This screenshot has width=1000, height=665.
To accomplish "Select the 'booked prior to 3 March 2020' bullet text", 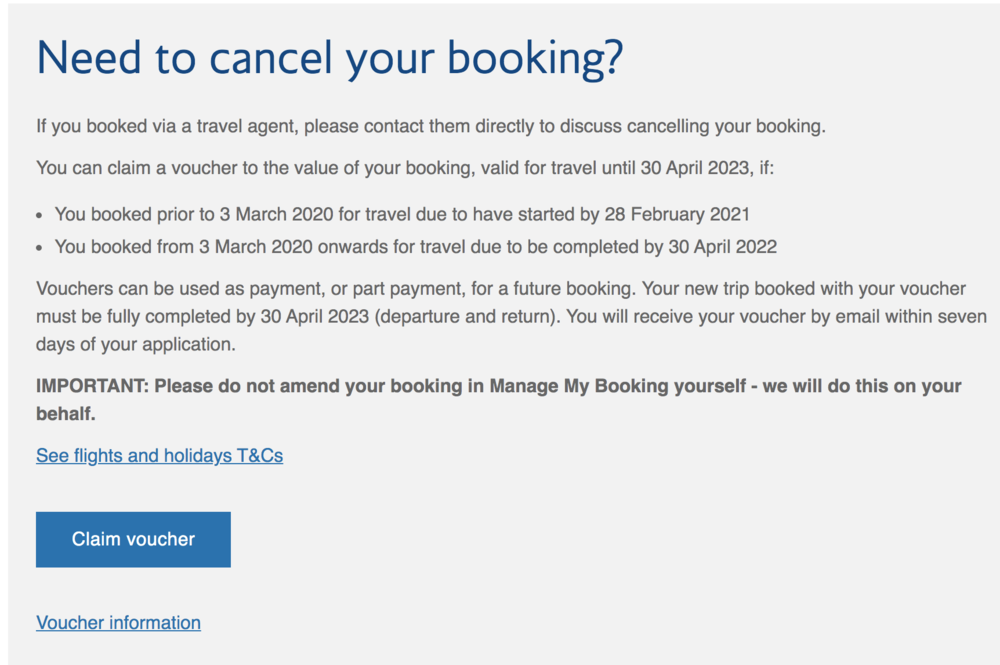I will pos(402,214).
